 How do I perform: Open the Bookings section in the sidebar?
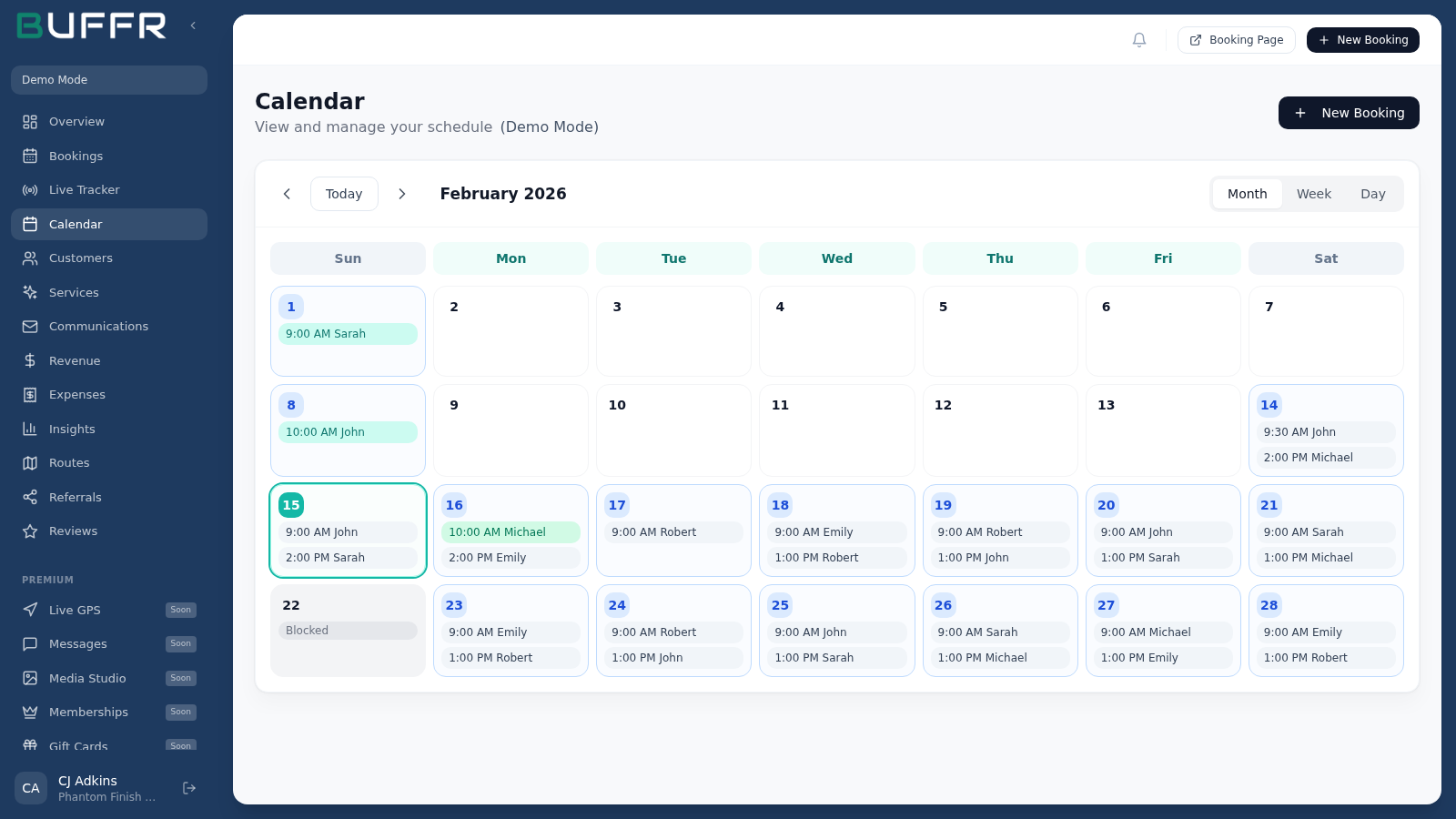point(76,156)
